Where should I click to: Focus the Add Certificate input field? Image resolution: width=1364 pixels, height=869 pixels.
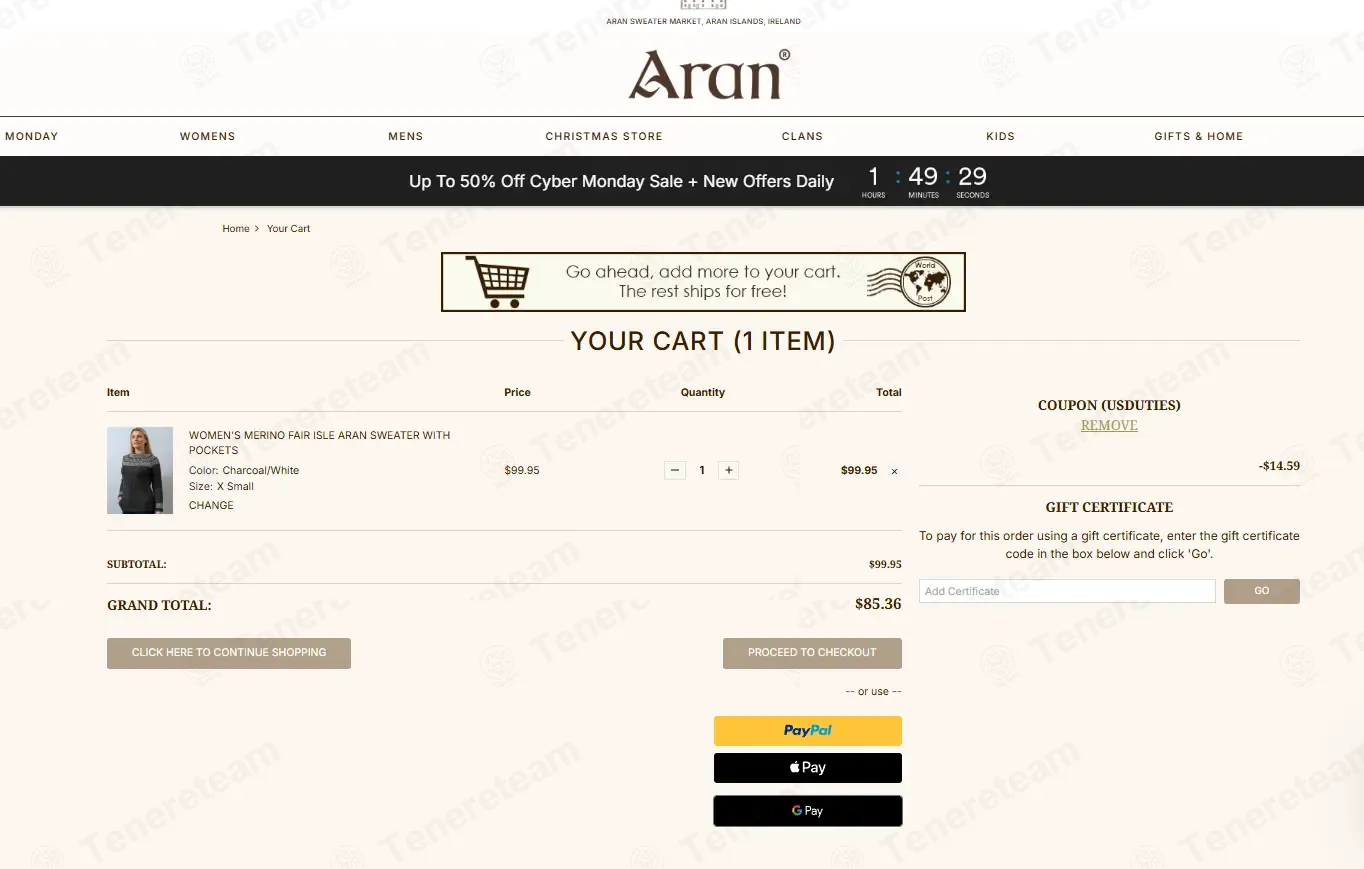pos(1067,591)
